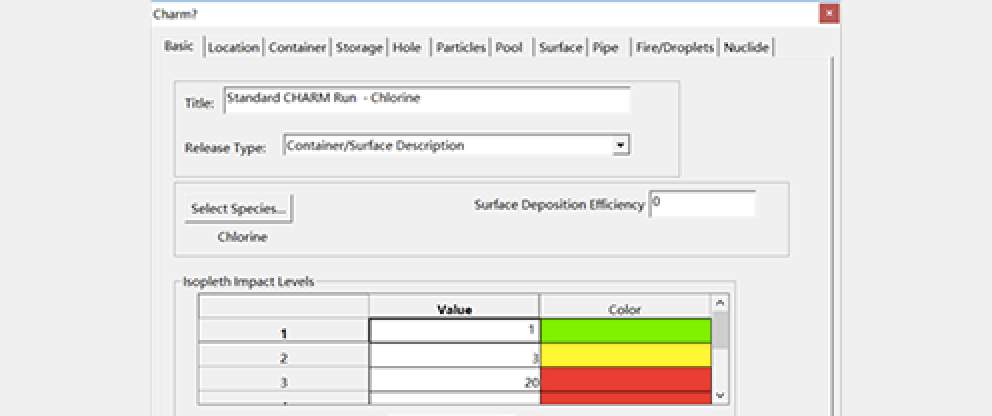This screenshot has height=416, width=992.
Task: Click the Select Species button
Action: pos(239,209)
